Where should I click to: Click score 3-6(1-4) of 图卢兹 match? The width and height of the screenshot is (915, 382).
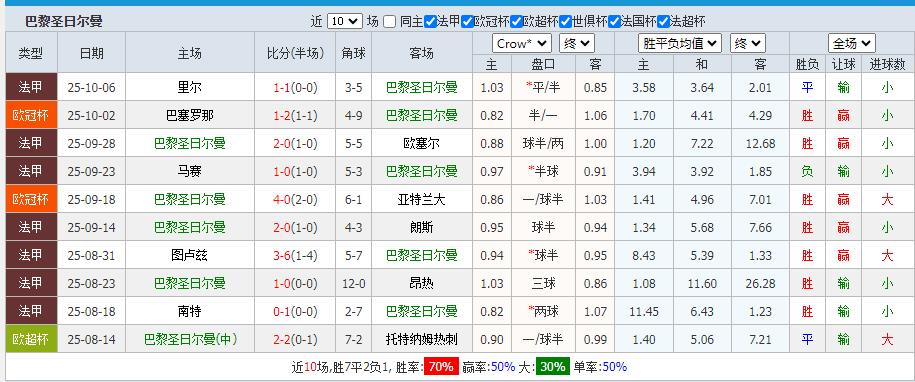coord(295,255)
